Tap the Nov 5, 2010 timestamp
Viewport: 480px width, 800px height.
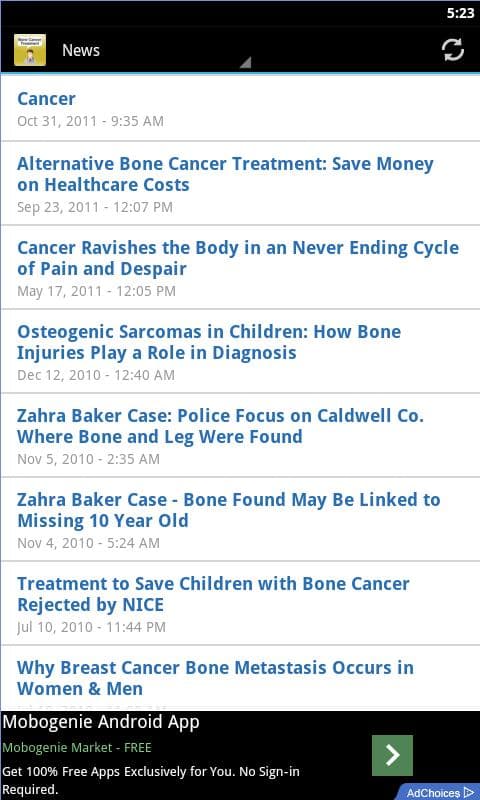[x=89, y=459]
